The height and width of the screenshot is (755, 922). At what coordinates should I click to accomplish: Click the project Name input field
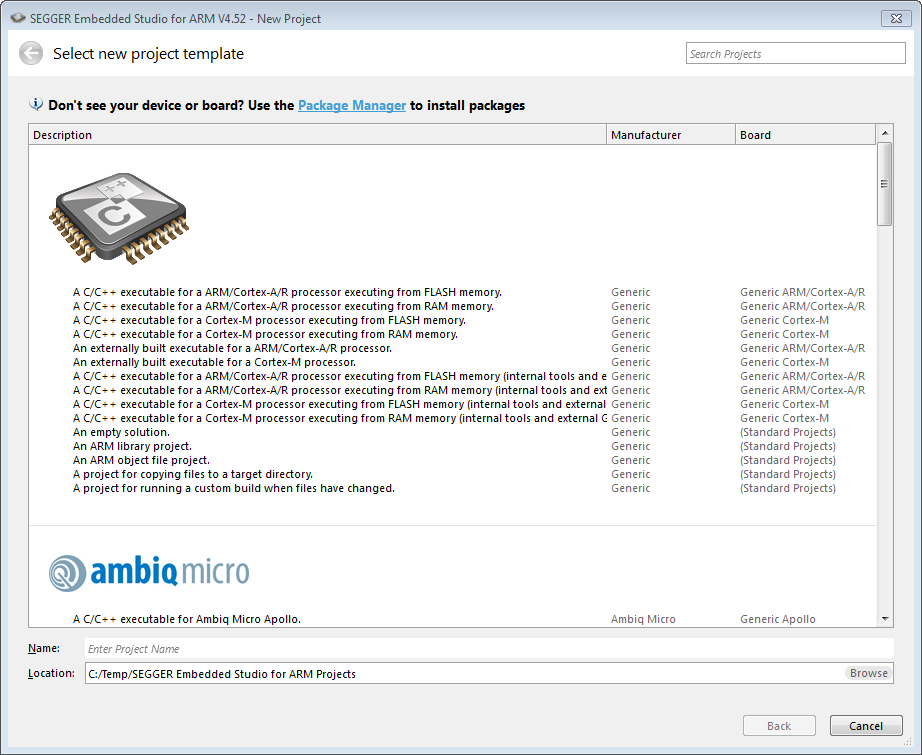tap(489, 649)
